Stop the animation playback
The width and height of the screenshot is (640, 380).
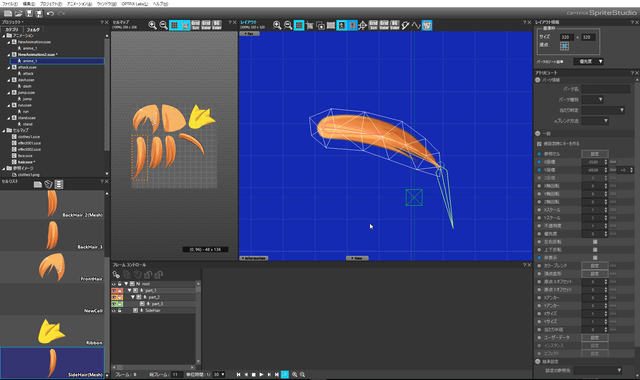pos(253,374)
